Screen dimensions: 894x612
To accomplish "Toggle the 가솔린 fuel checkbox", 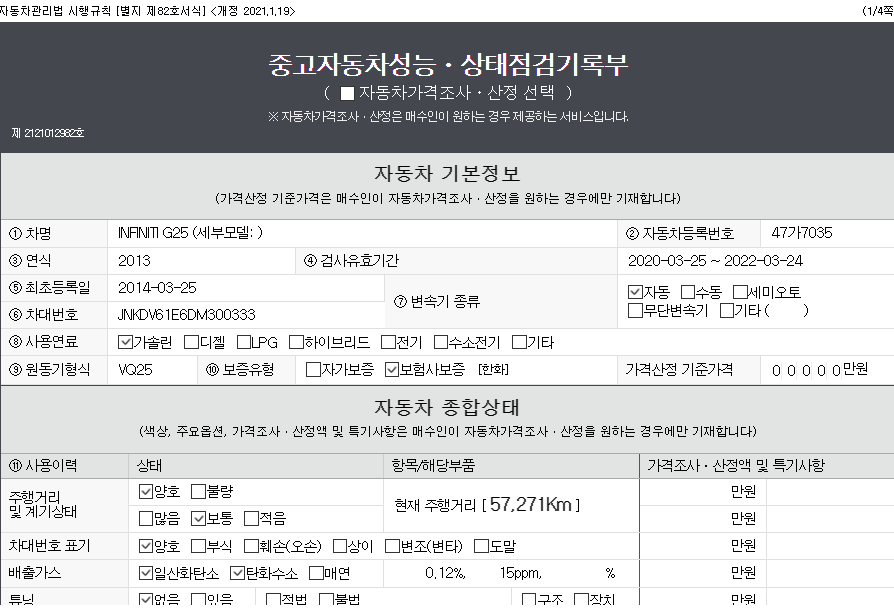I will [x=125, y=342].
